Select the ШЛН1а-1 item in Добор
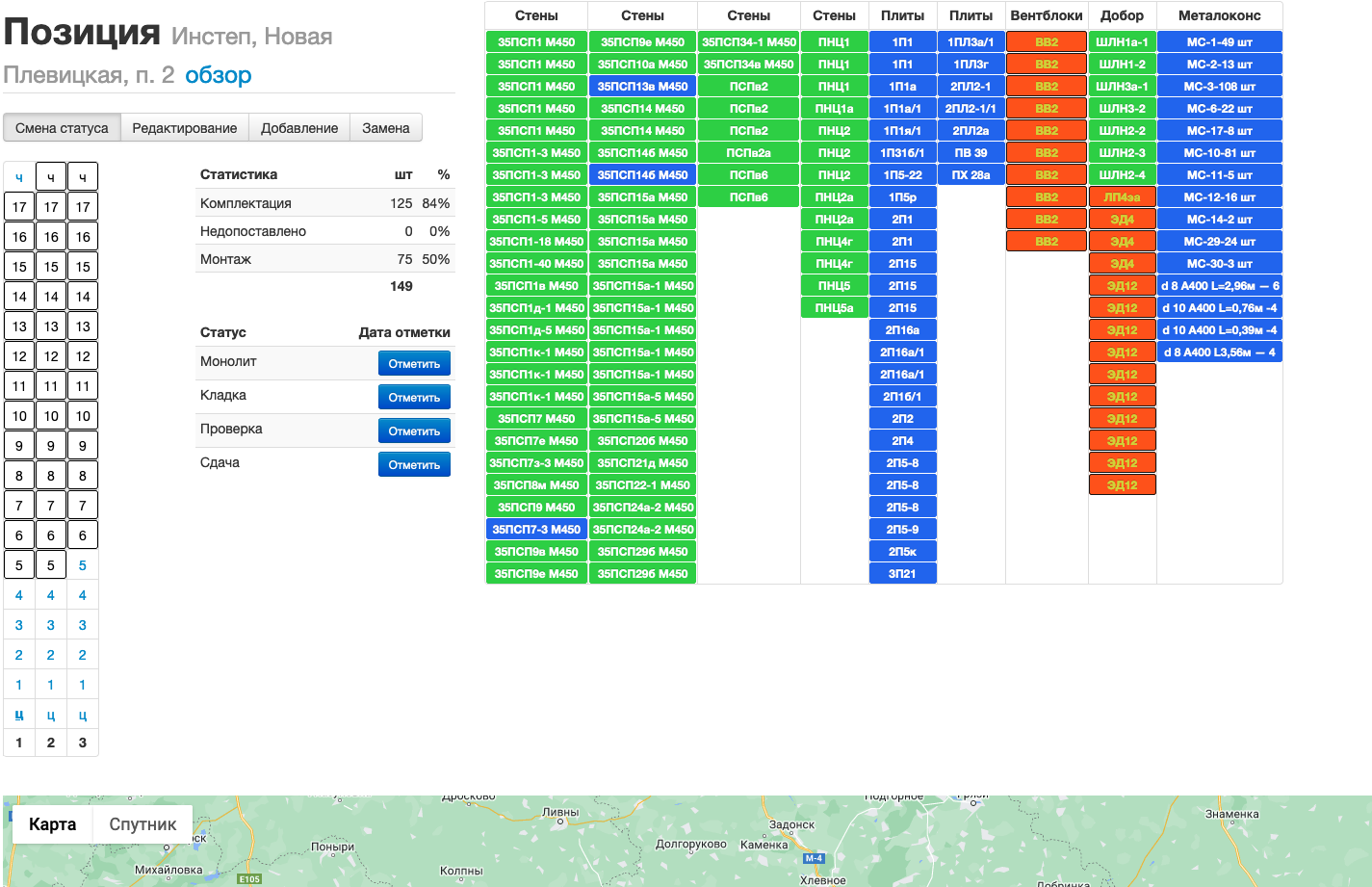 coord(1122,42)
